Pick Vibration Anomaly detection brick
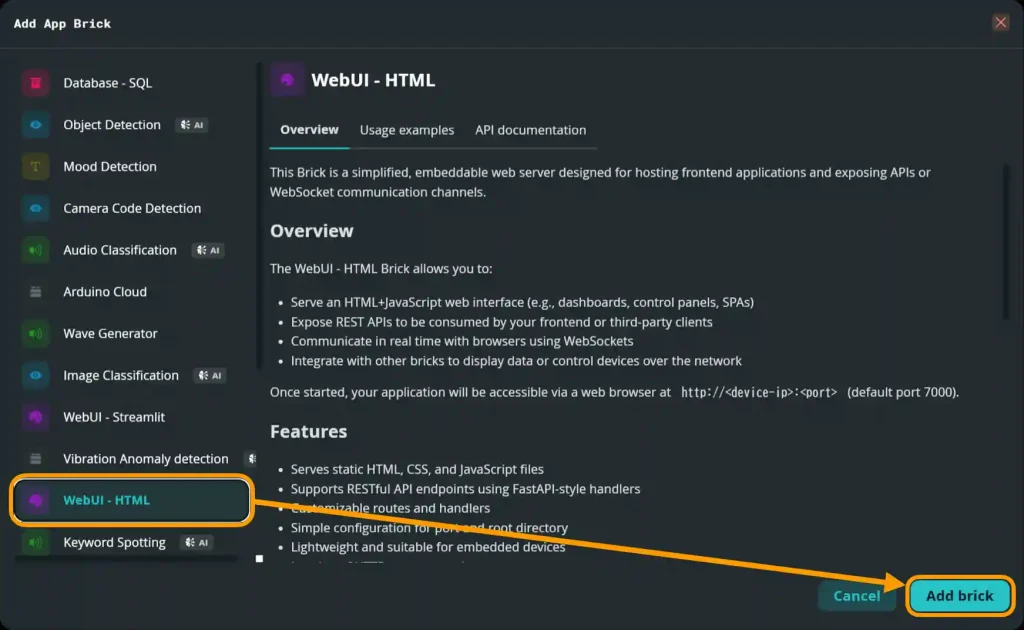 [x=145, y=459]
